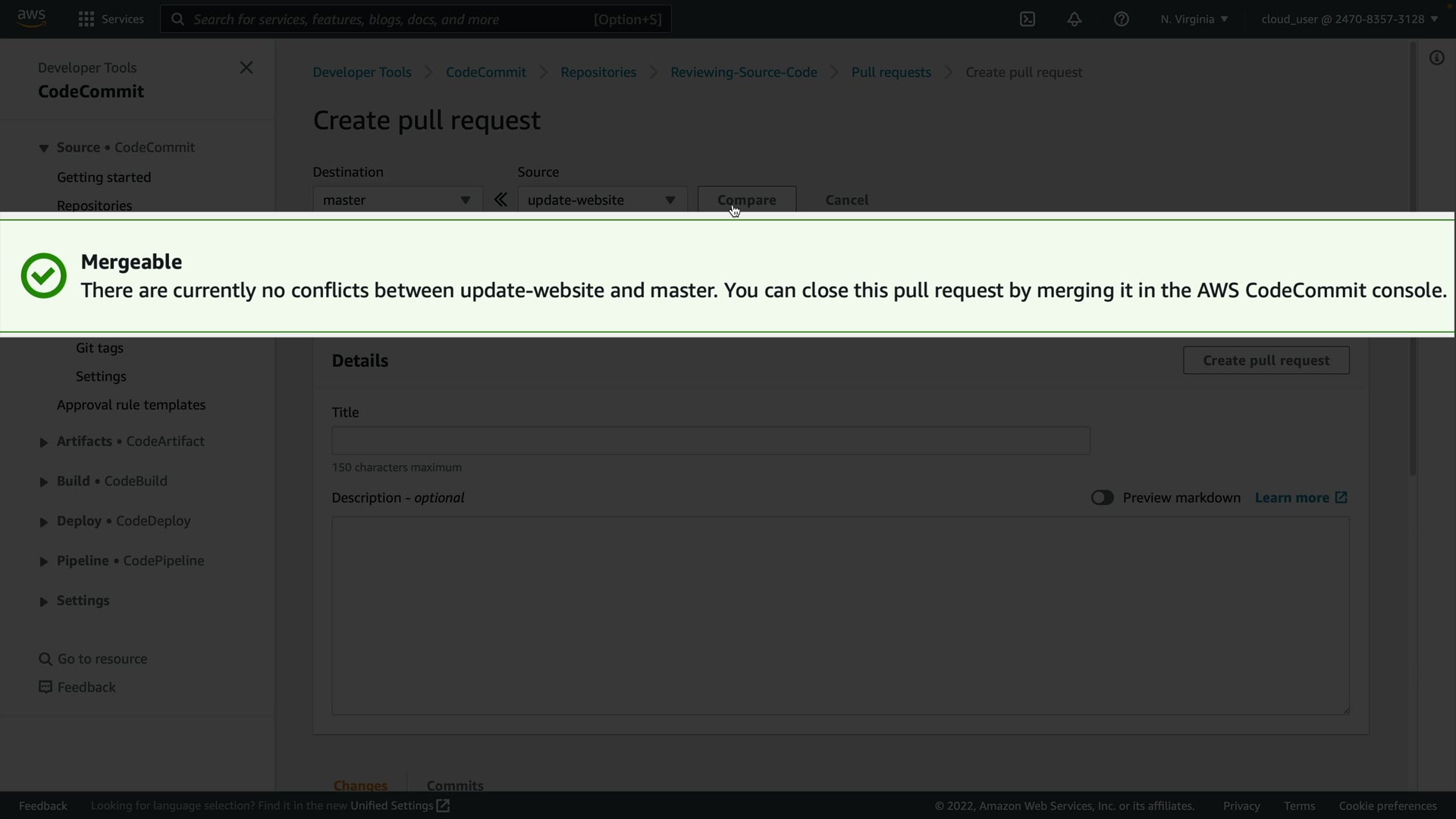Close the Developer Tools sidebar panel
The image size is (1456, 819).
[x=246, y=67]
